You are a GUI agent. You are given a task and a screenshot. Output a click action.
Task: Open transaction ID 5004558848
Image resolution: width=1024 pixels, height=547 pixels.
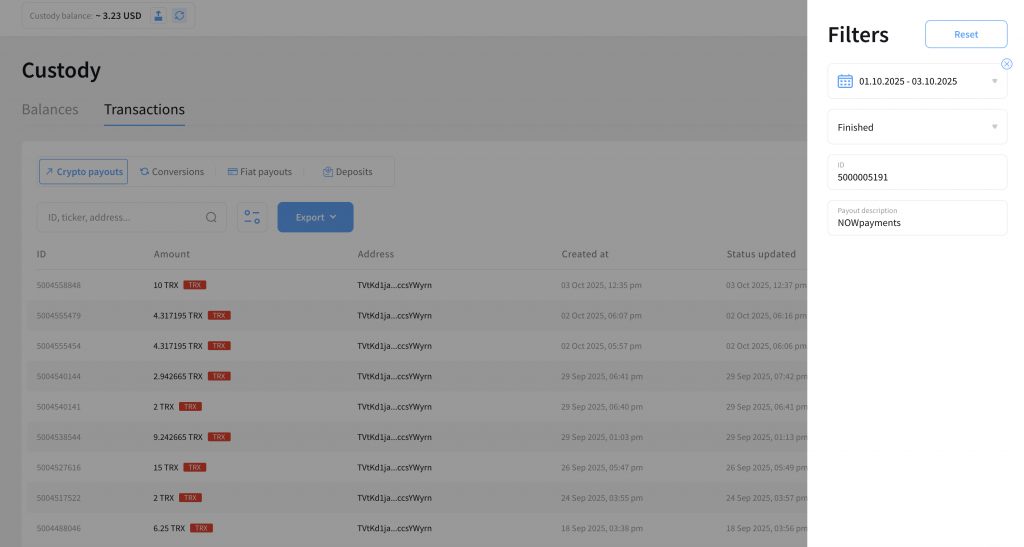59,285
